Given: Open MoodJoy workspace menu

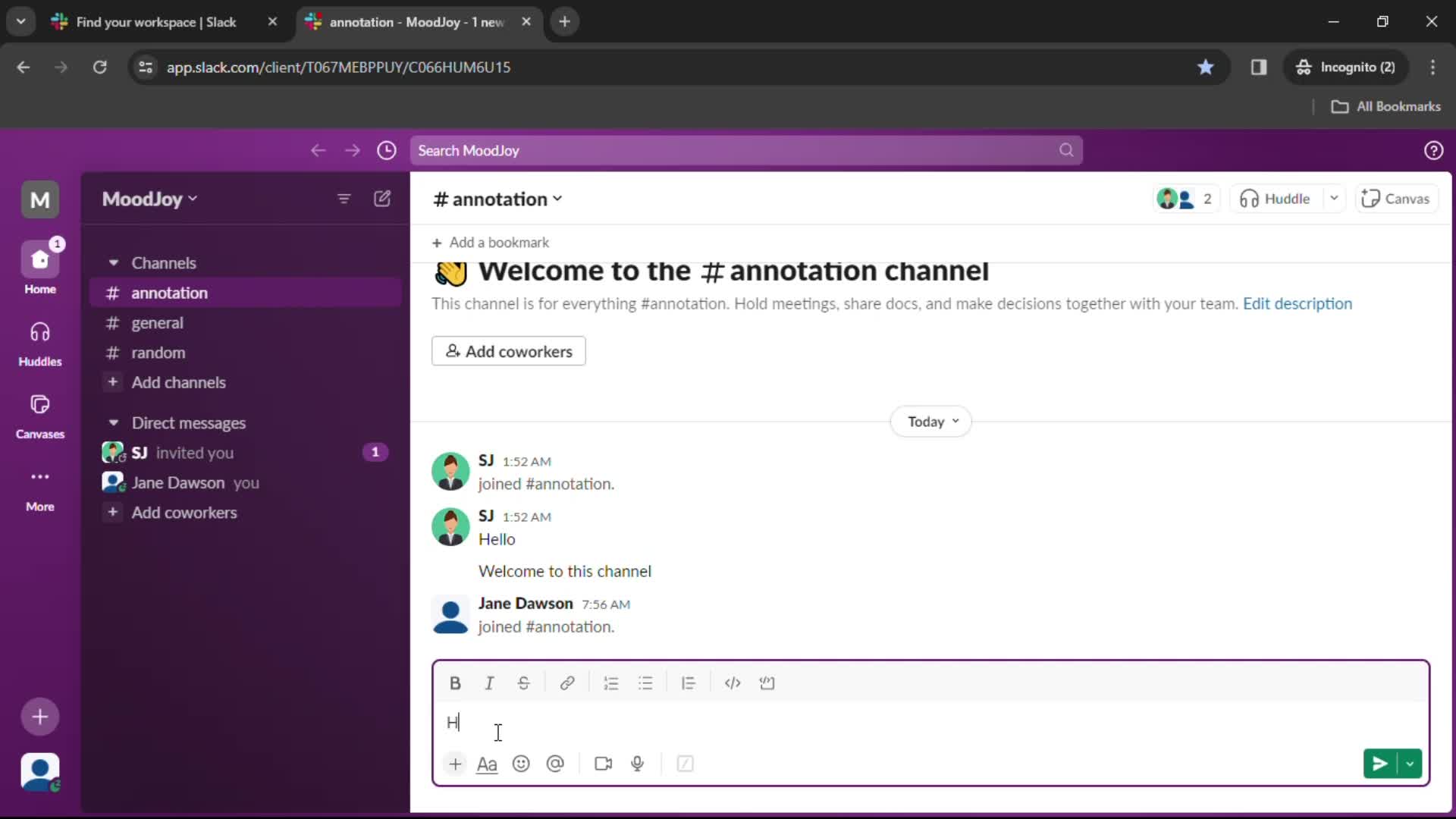Looking at the screenshot, I should [150, 199].
